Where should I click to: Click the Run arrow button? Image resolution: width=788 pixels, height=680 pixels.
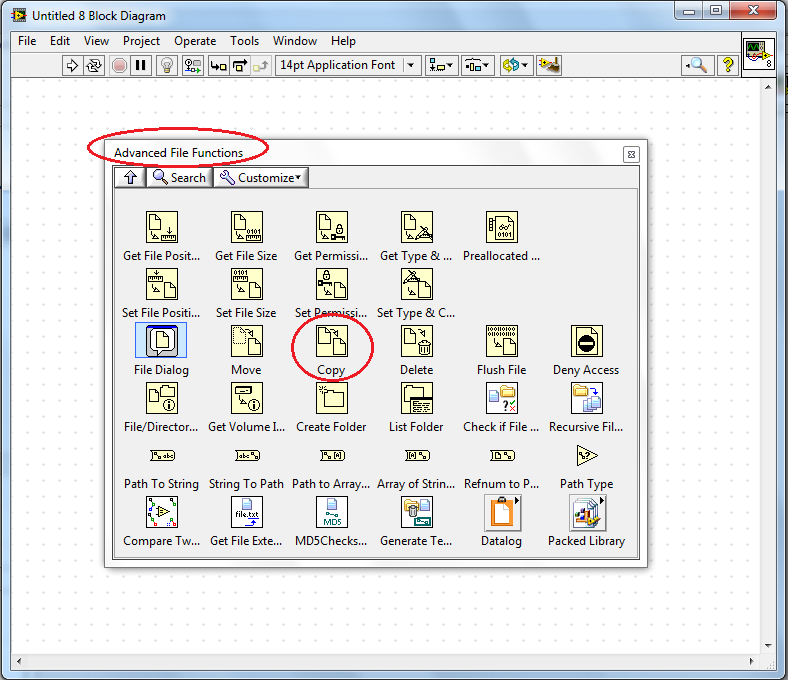72,65
